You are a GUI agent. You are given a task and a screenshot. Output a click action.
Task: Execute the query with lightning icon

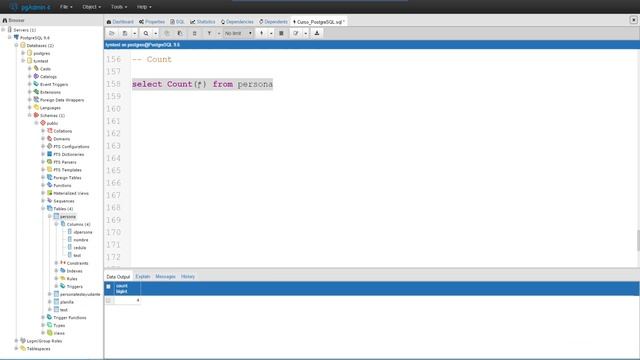click(262, 33)
